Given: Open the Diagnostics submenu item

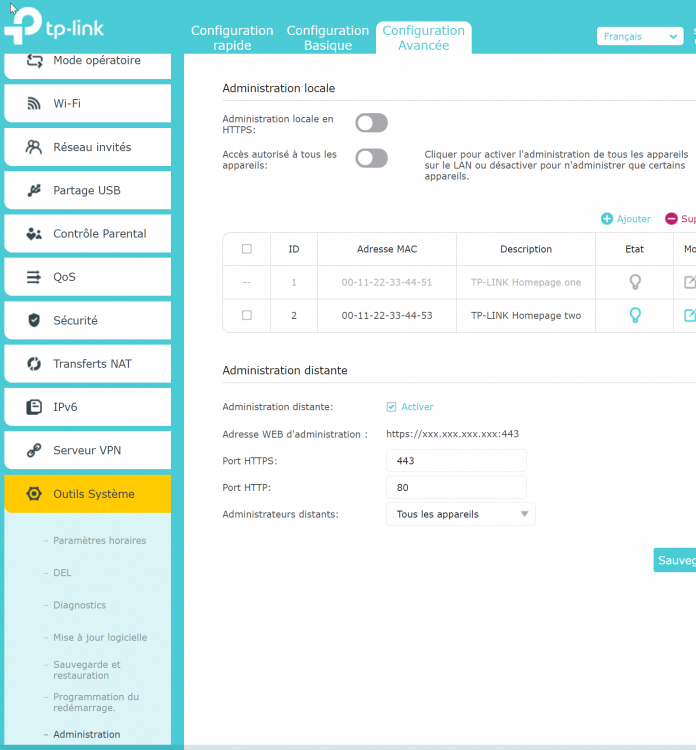Looking at the screenshot, I should tap(79, 605).
